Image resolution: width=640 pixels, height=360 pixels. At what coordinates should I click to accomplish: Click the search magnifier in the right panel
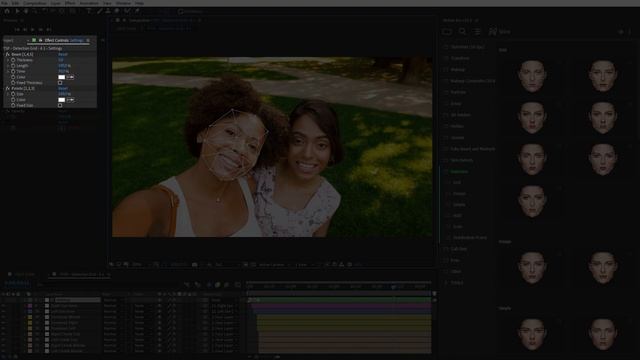point(462,31)
